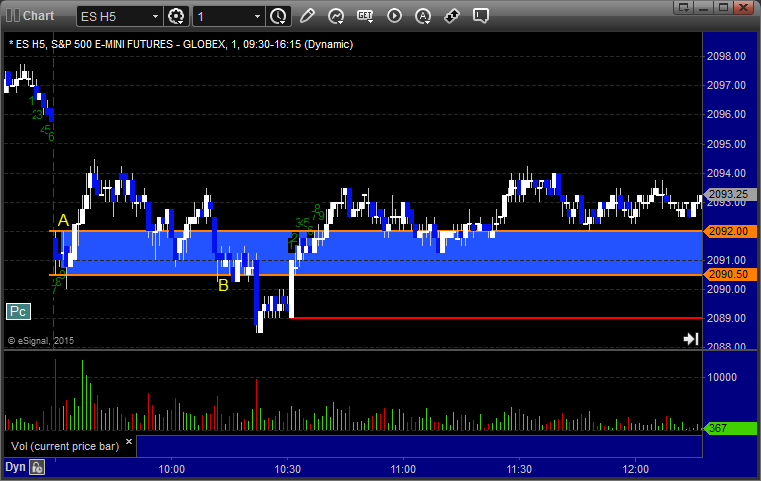Select the Vol (current price bar) tab
Viewport: 761px width, 481px height.
click(65, 446)
